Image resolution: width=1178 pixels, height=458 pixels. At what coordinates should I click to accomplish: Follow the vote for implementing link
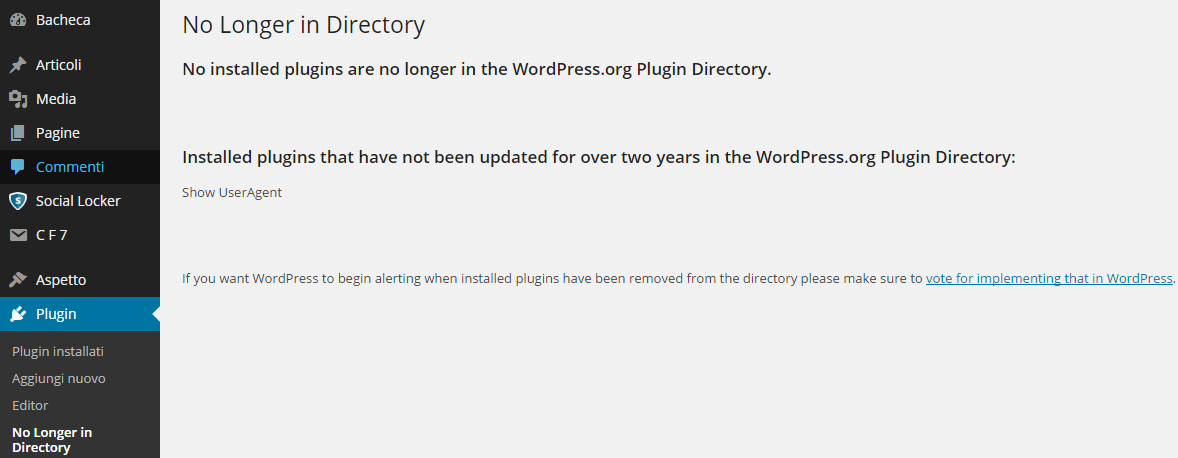click(x=1049, y=279)
